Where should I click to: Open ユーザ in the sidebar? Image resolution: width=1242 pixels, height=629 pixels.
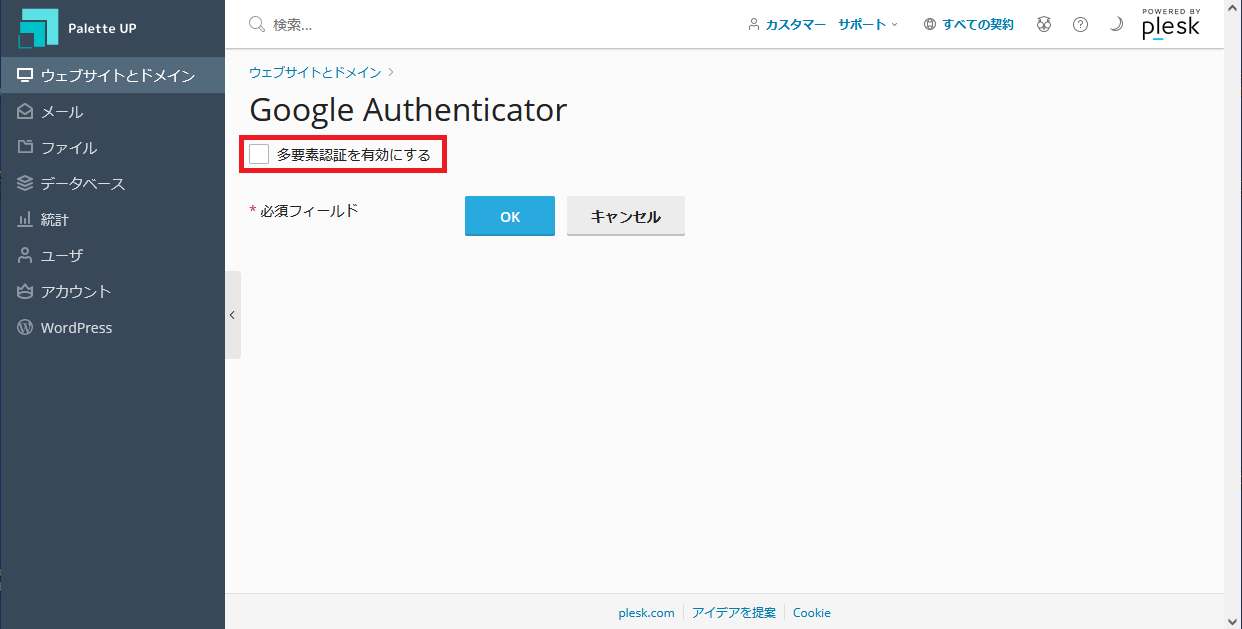point(112,256)
